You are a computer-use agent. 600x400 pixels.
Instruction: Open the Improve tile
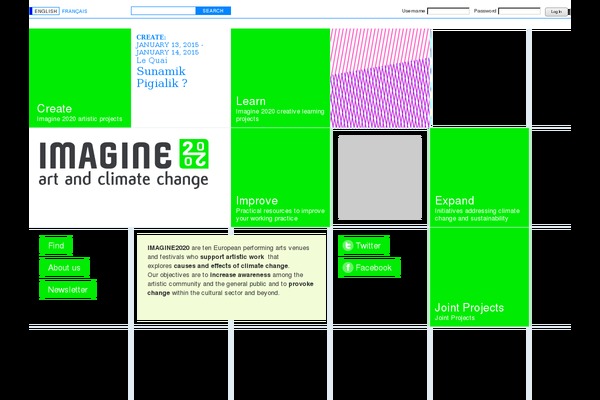(x=280, y=177)
